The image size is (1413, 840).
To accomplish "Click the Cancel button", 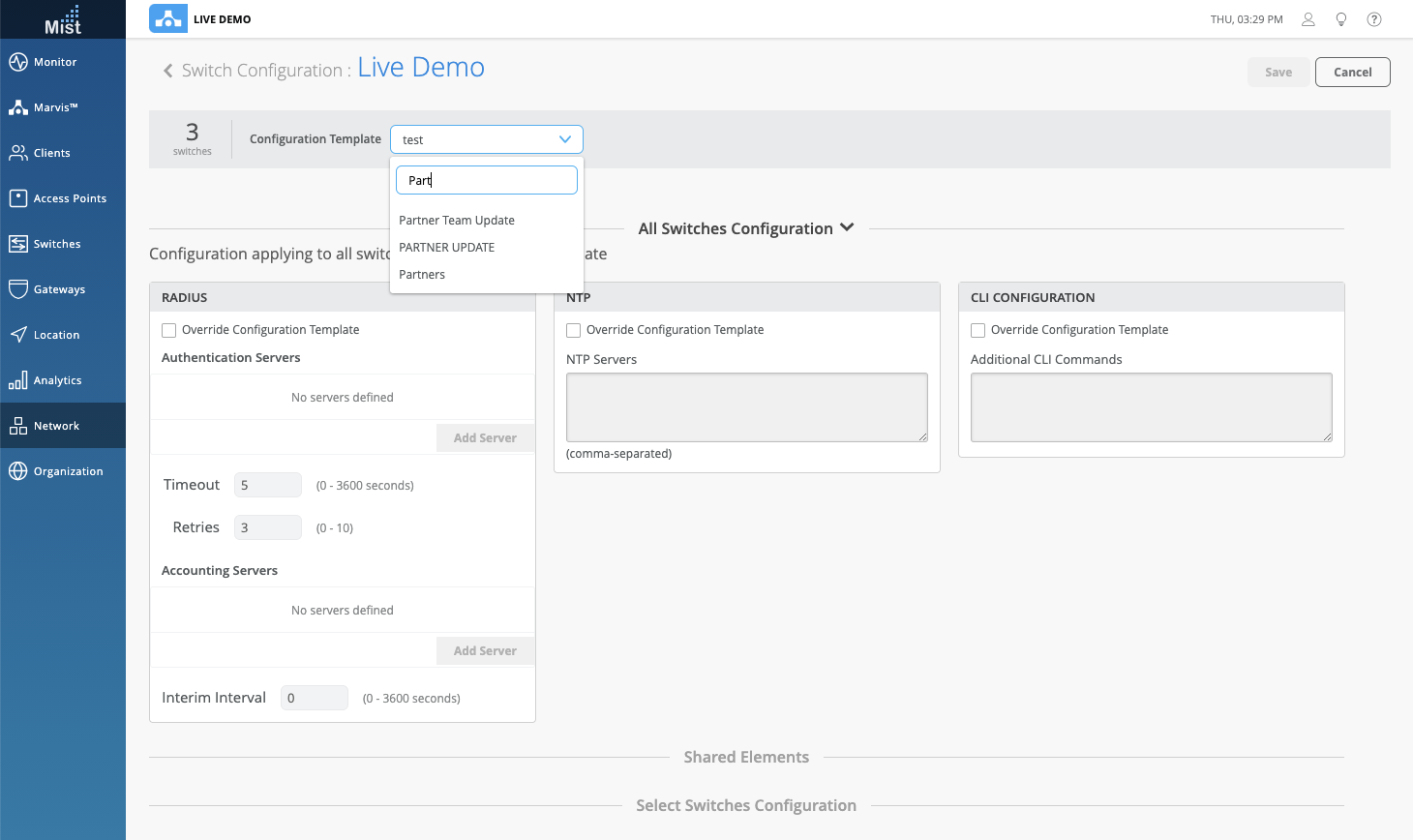I will [x=1352, y=73].
